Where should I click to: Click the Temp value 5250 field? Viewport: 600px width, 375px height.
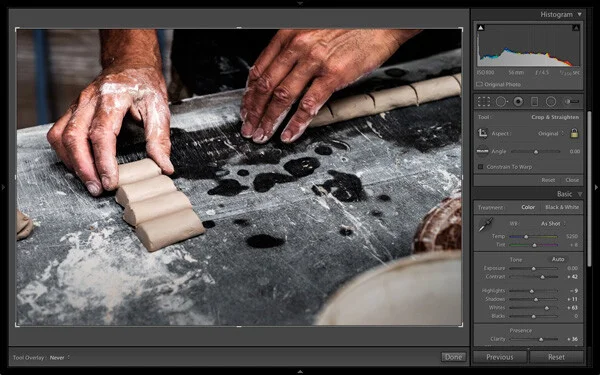coord(572,236)
